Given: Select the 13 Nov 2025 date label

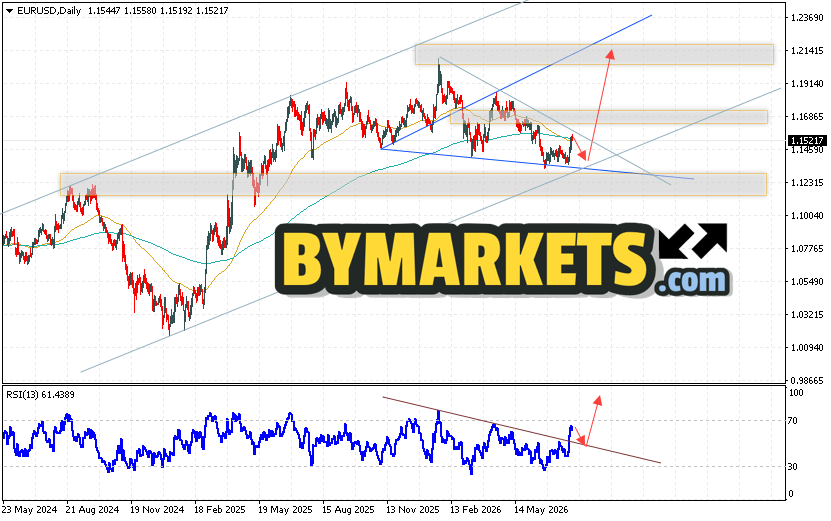Looking at the screenshot, I should [412, 510].
